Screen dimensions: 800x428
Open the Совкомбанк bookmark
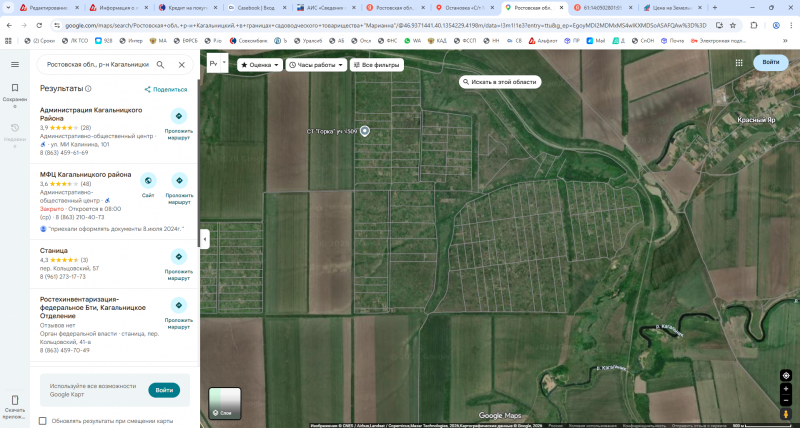click(250, 40)
